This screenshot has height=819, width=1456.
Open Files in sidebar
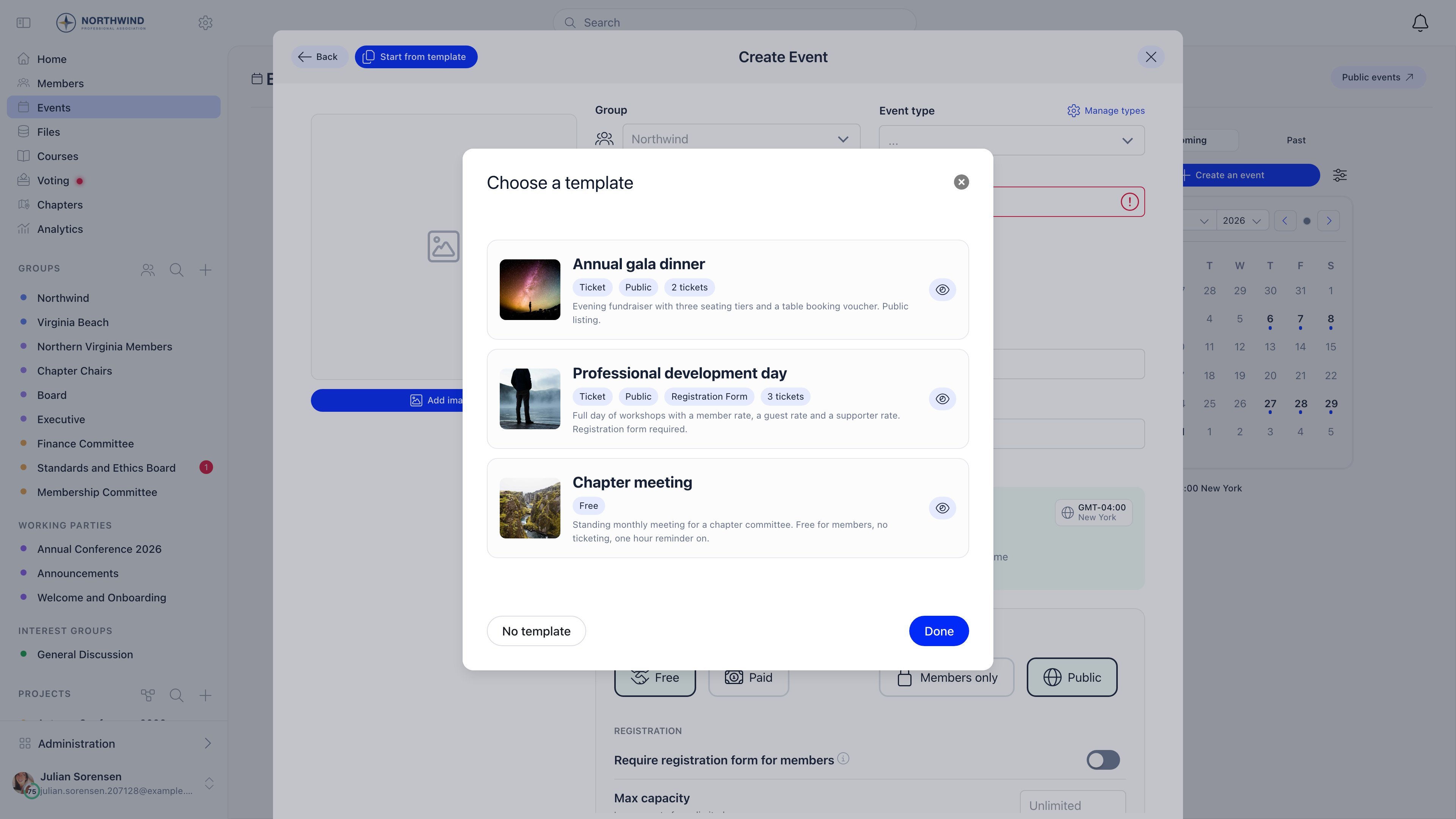coord(114,132)
